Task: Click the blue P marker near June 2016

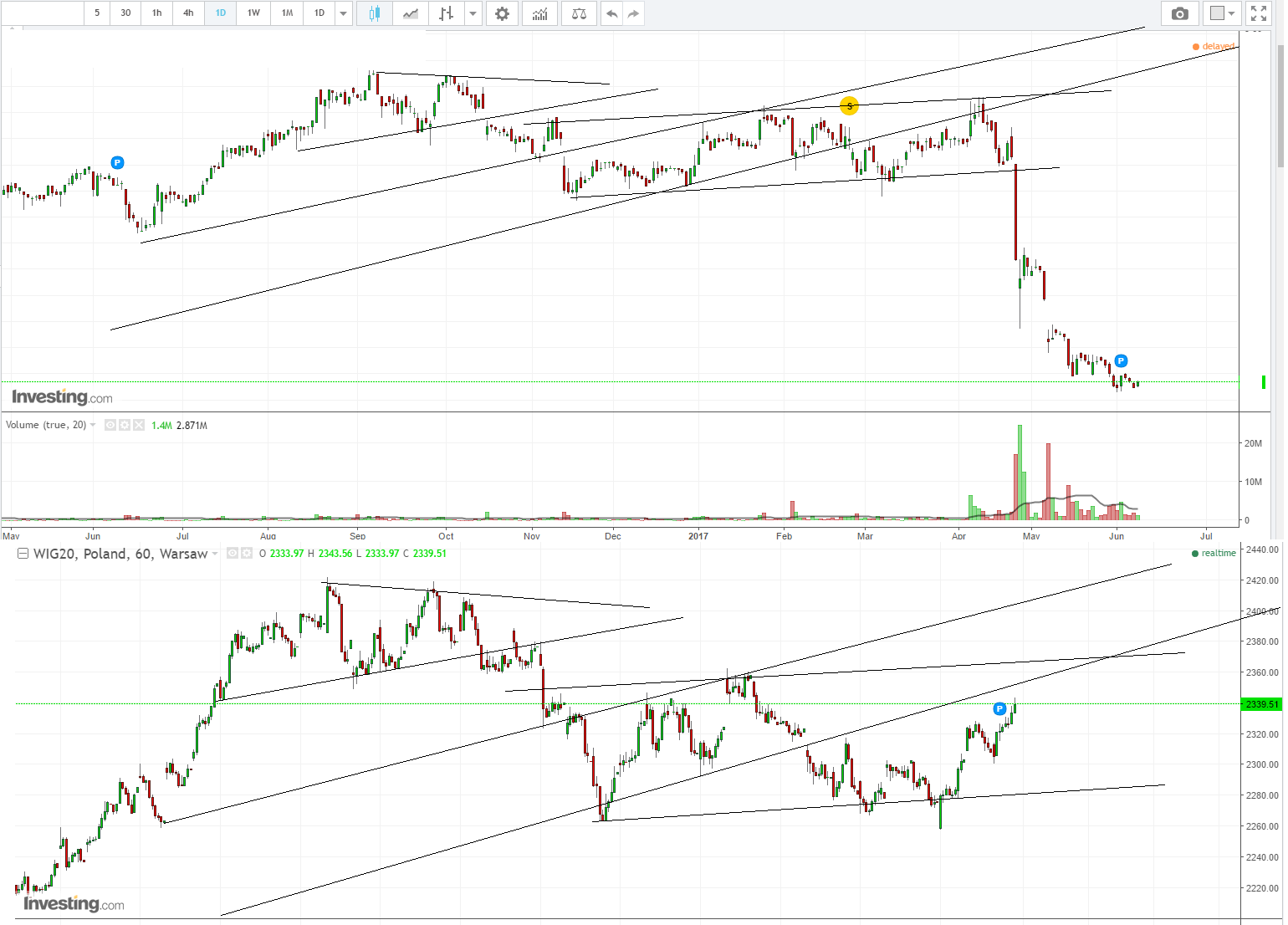Action: pyautogui.click(x=117, y=162)
